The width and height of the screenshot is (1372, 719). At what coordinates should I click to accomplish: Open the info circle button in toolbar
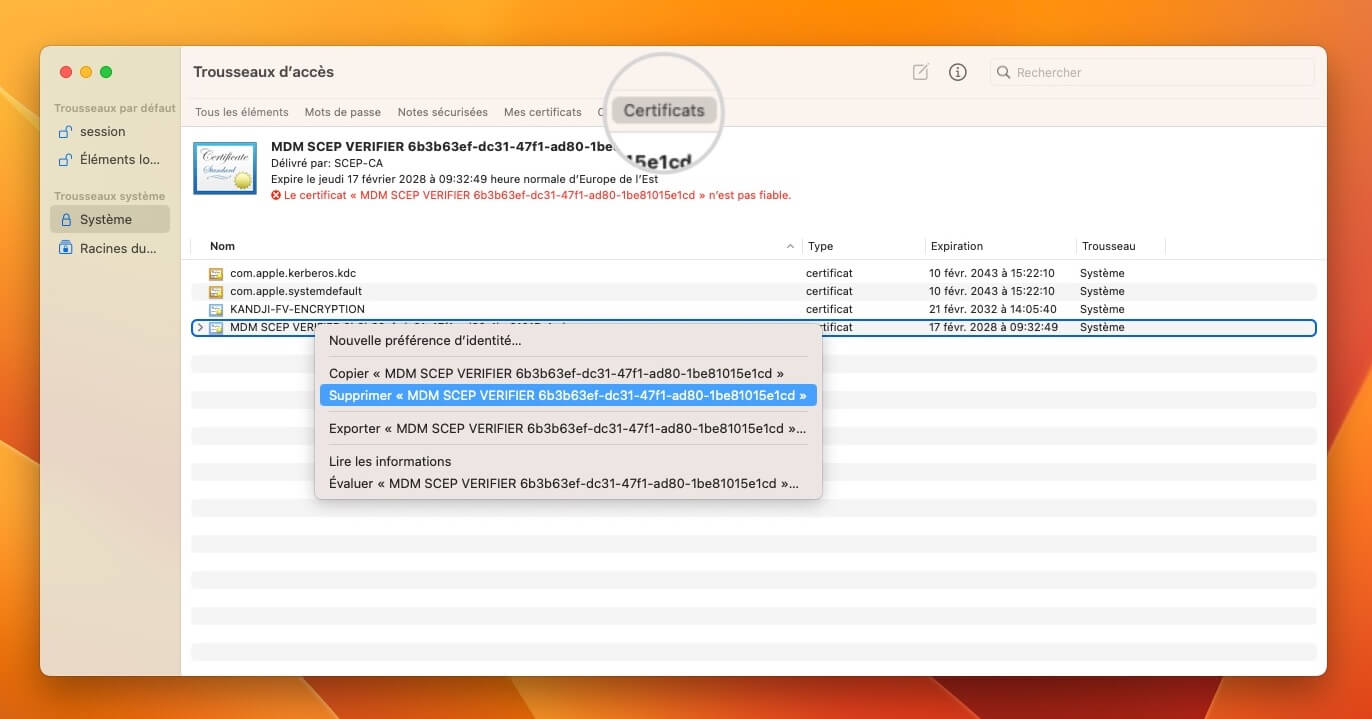958,72
